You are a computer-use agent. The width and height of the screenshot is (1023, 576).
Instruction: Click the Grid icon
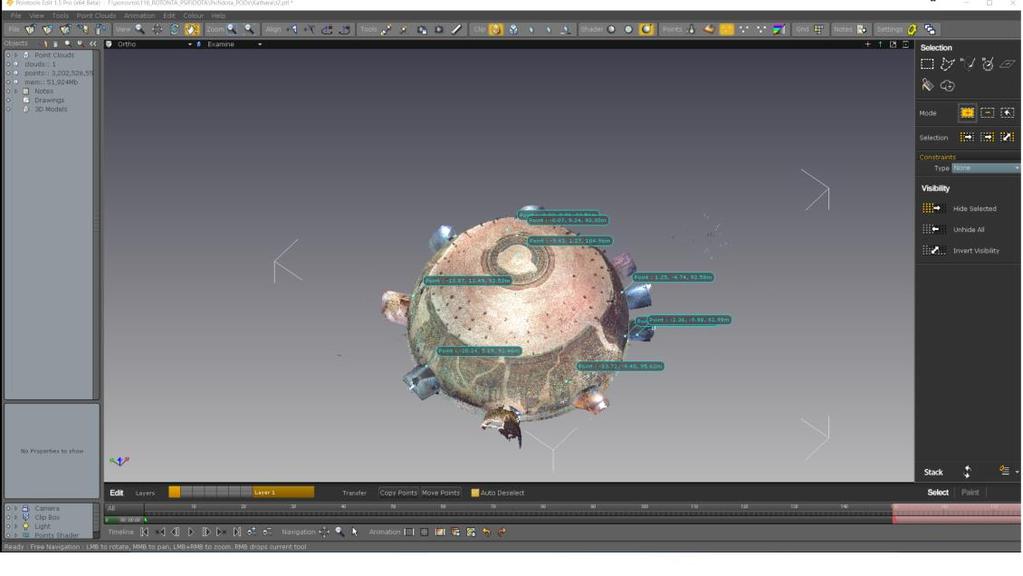point(819,29)
